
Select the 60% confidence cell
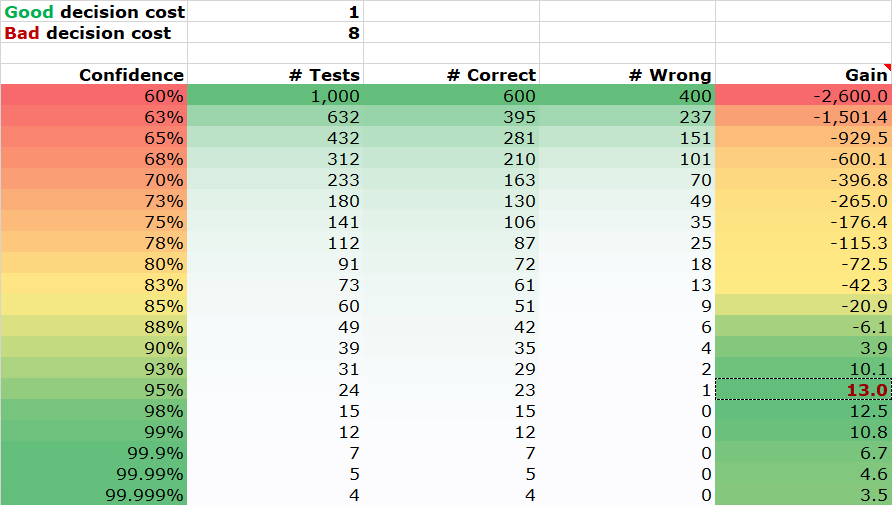pyautogui.click(x=94, y=96)
